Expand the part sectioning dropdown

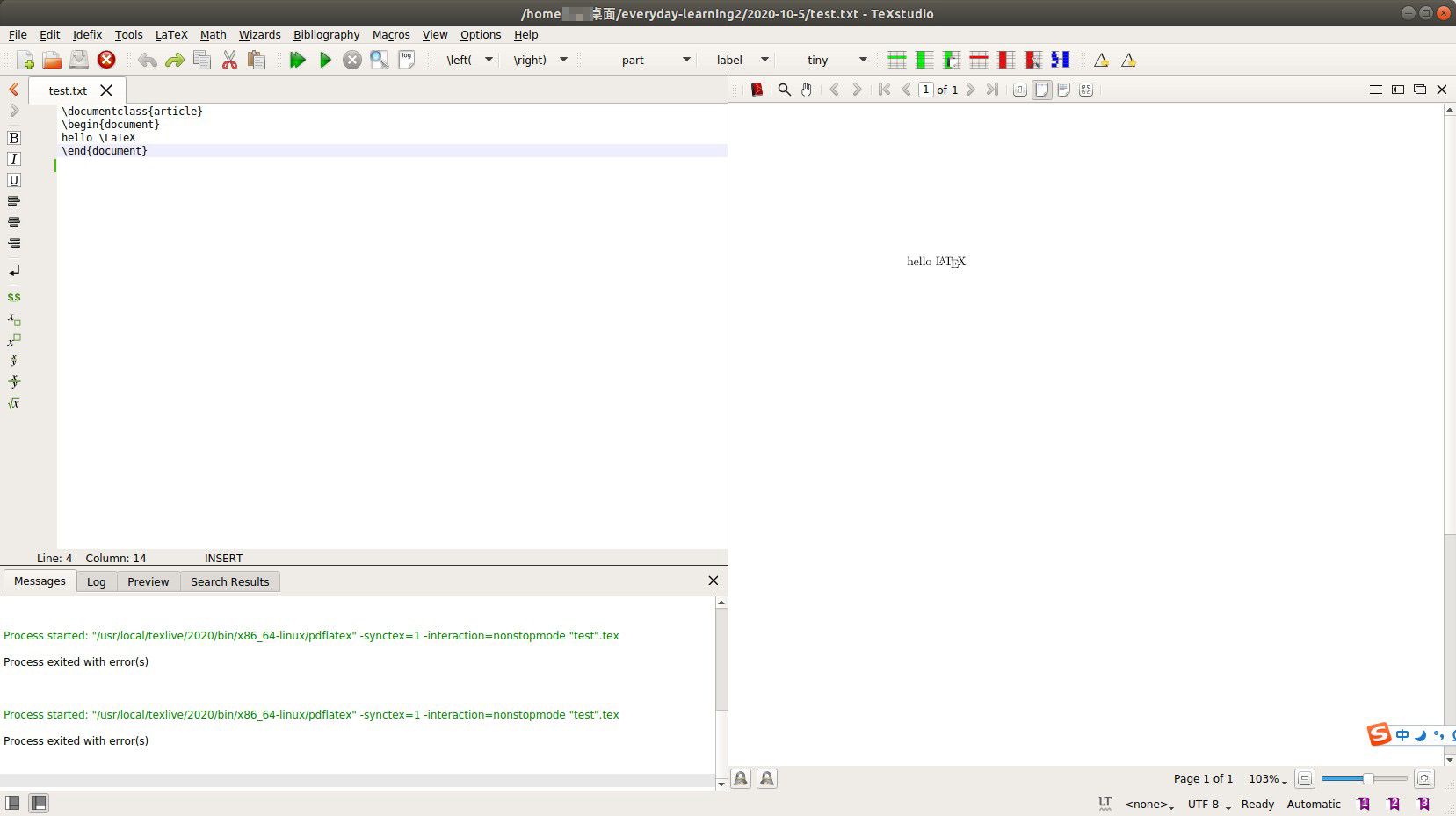pyautogui.click(x=686, y=60)
